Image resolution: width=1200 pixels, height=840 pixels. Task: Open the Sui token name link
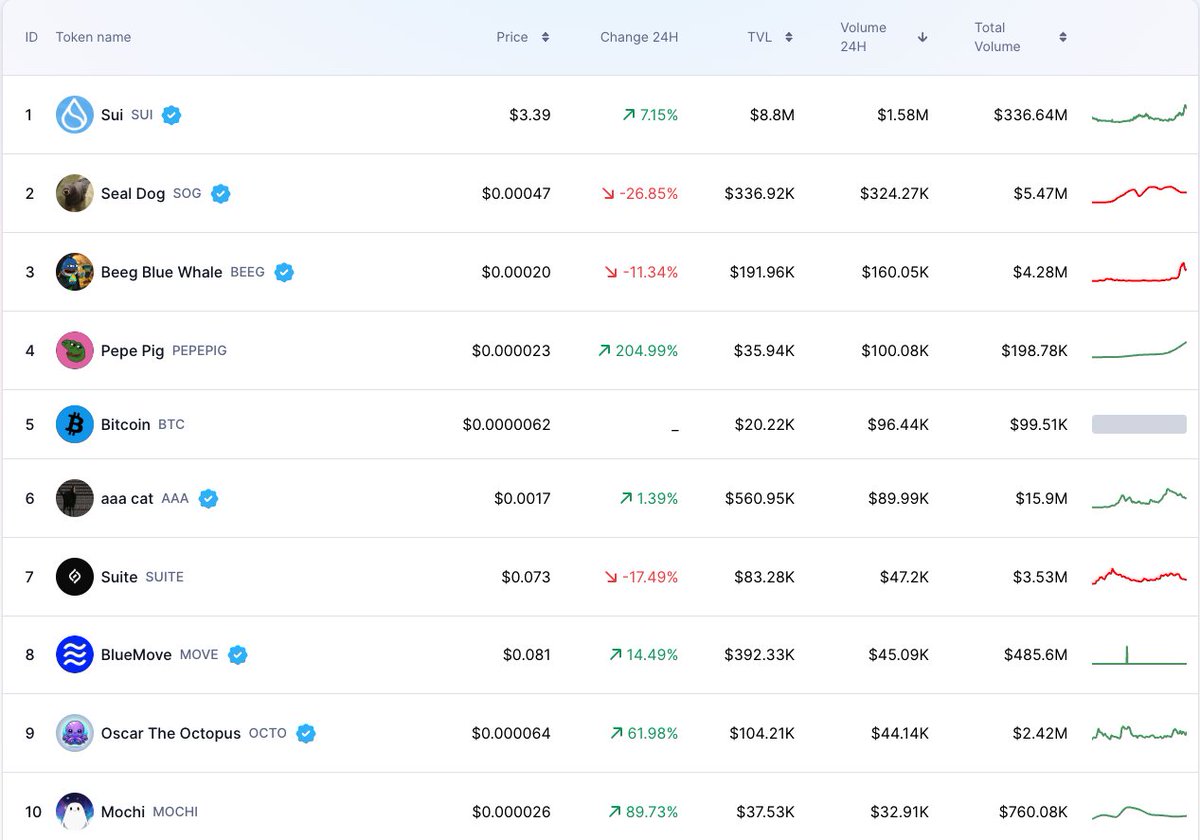112,115
